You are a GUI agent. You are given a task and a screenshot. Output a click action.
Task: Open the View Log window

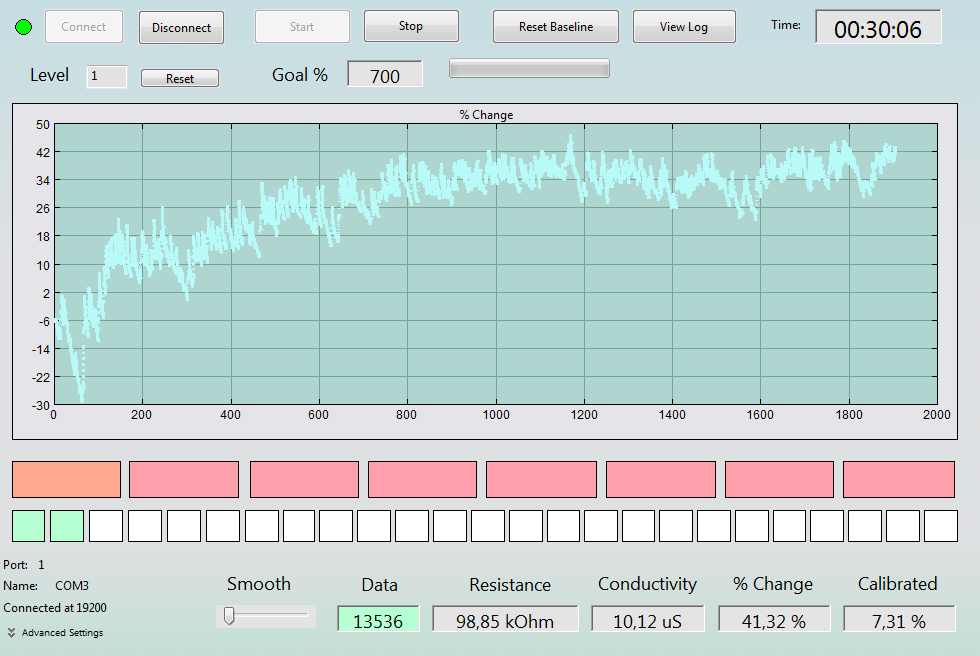(x=684, y=27)
